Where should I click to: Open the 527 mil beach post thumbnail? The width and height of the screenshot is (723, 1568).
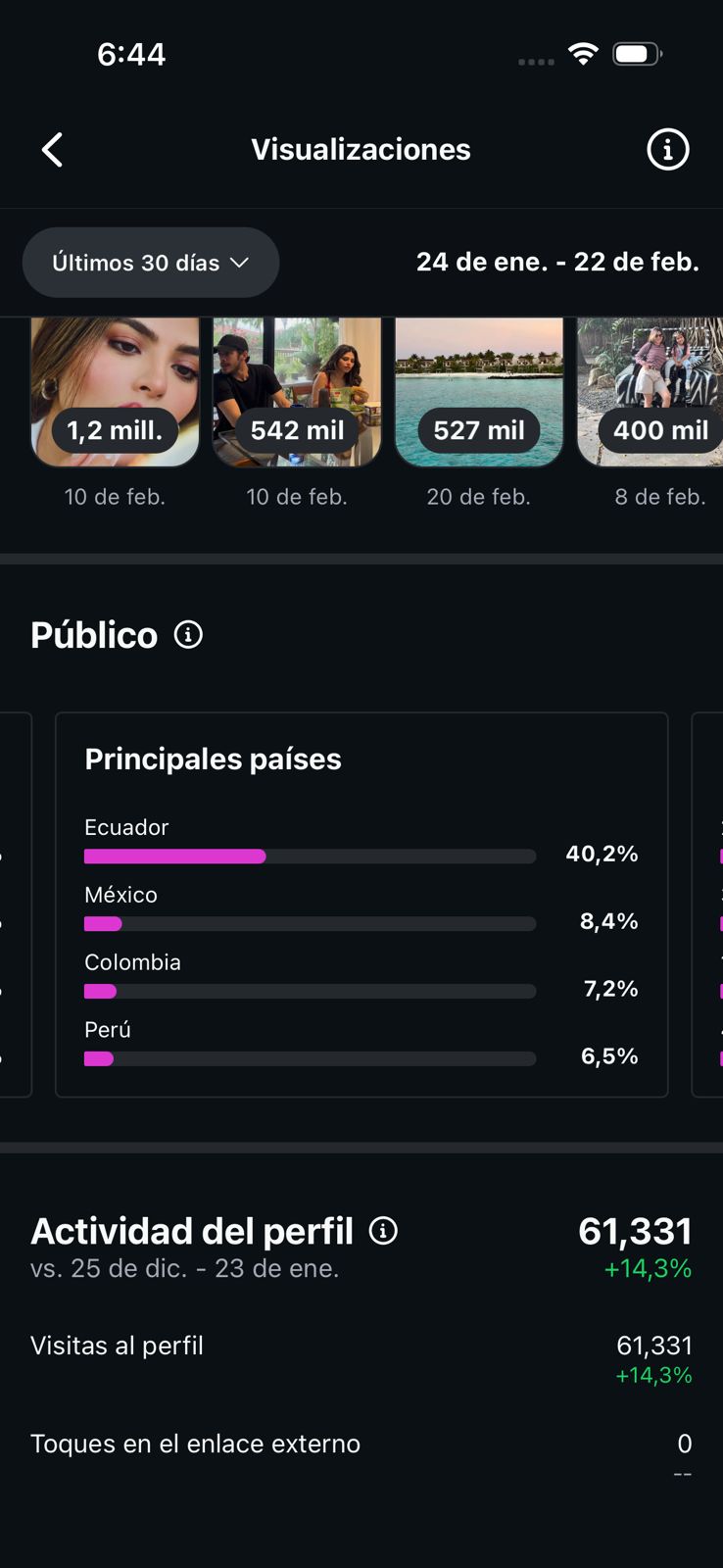pyautogui.click(x=479, y=392)
